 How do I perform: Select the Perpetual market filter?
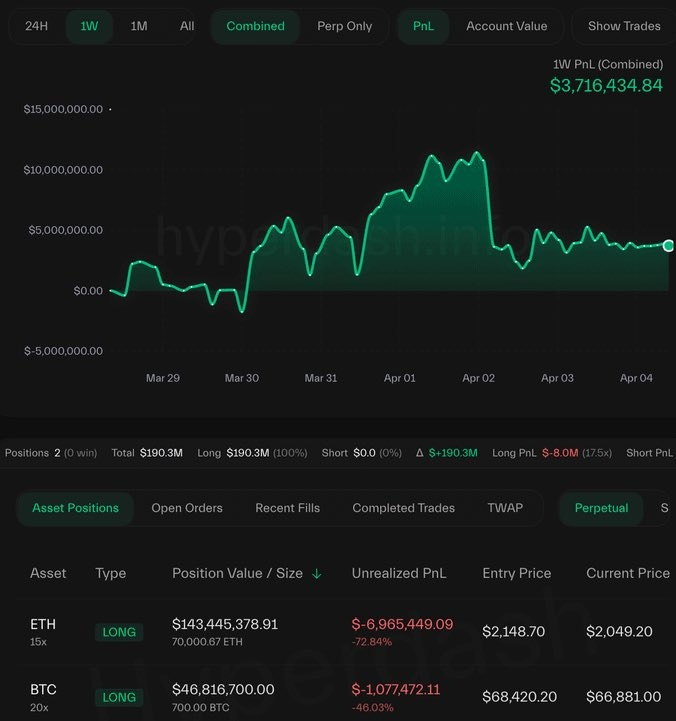tap(601, 508)
